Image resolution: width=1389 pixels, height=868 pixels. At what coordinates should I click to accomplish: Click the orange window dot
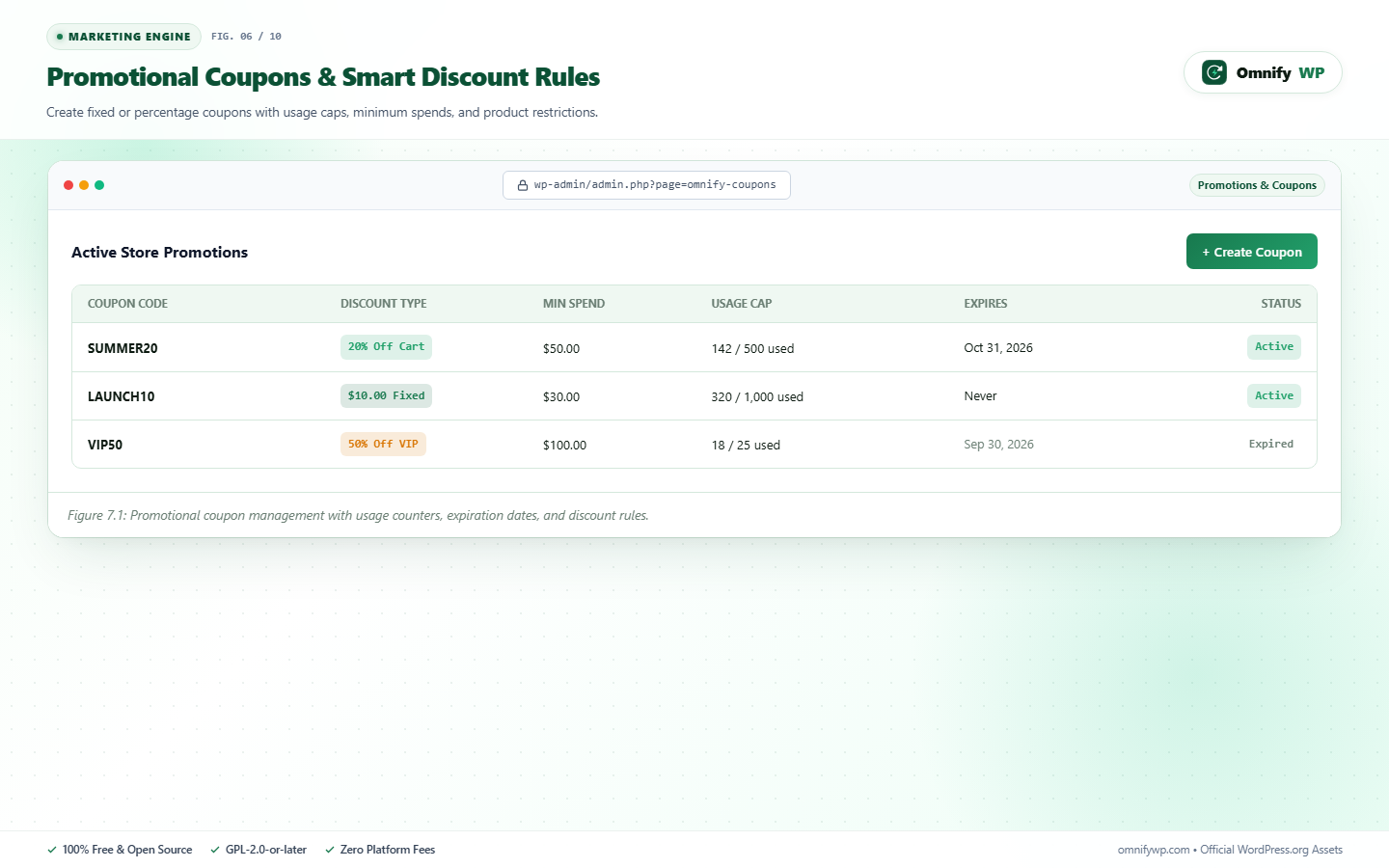pos(84,185)
